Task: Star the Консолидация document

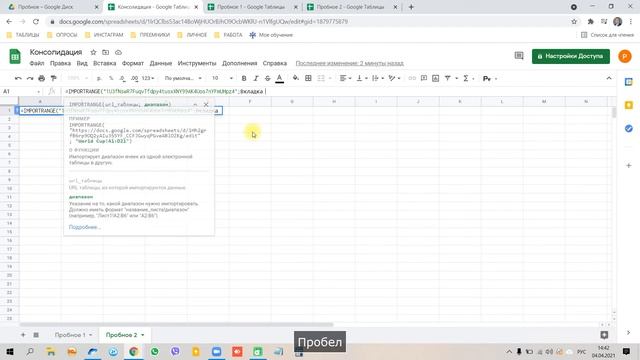Action: (x=93, y=52)
